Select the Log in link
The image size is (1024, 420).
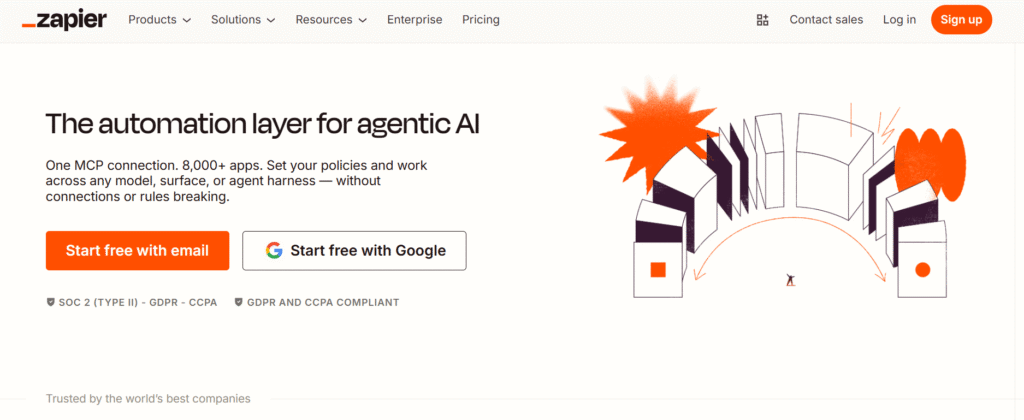899,20
